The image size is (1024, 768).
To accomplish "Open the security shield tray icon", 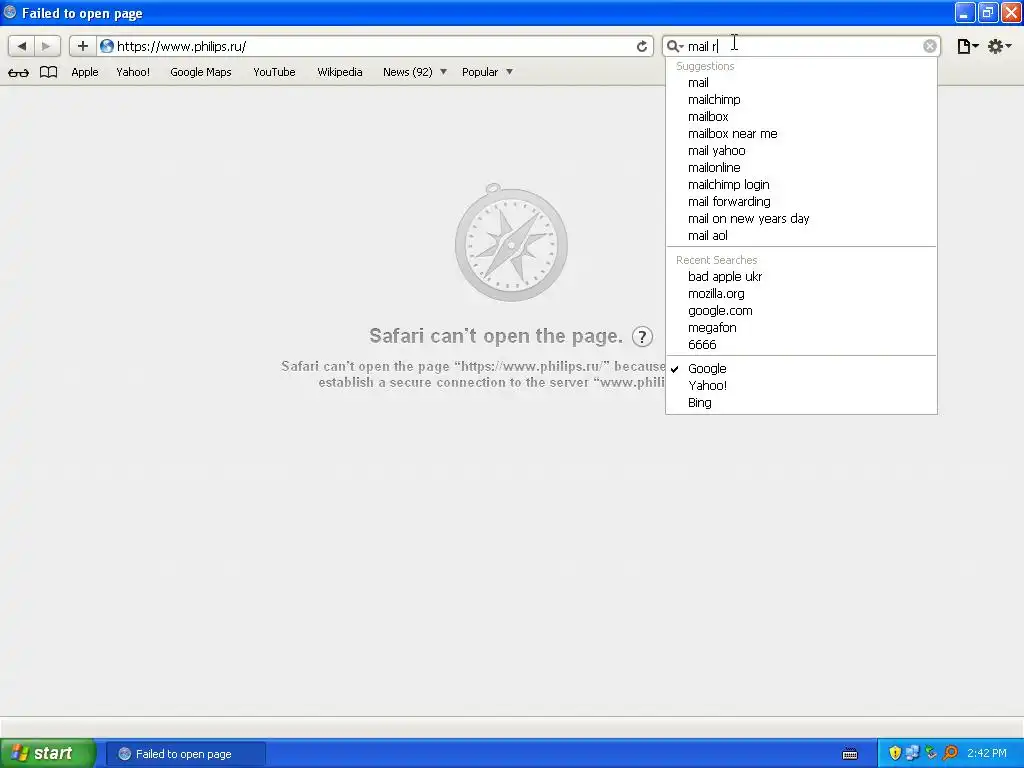I will tap(895, 754).
